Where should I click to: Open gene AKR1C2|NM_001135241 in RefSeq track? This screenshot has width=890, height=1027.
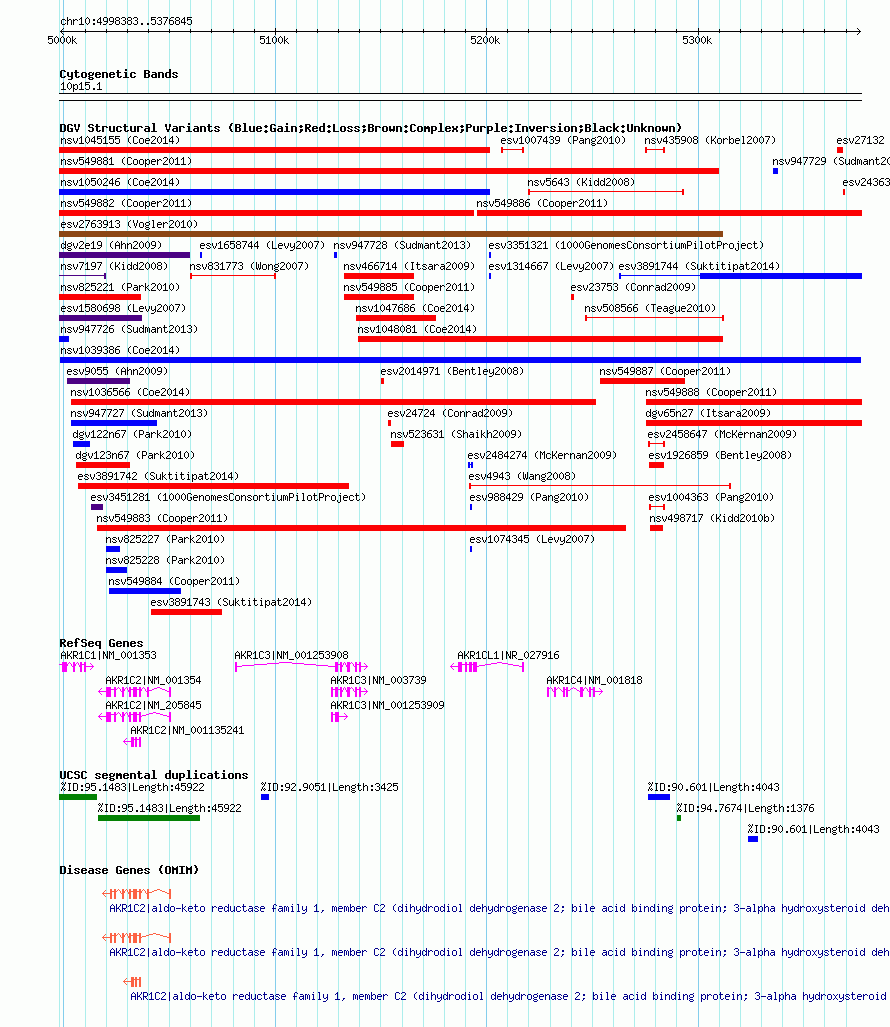click(x=187, y=730)
